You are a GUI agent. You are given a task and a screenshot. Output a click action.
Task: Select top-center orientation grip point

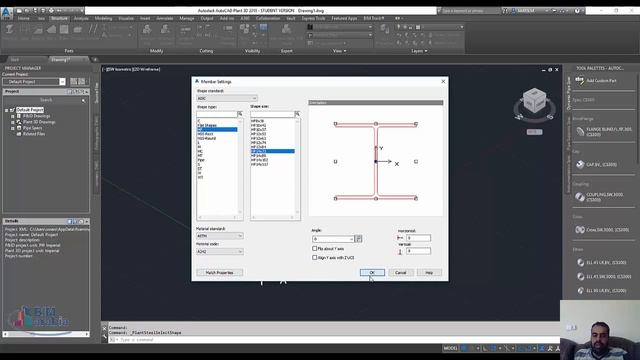(376, 124)
